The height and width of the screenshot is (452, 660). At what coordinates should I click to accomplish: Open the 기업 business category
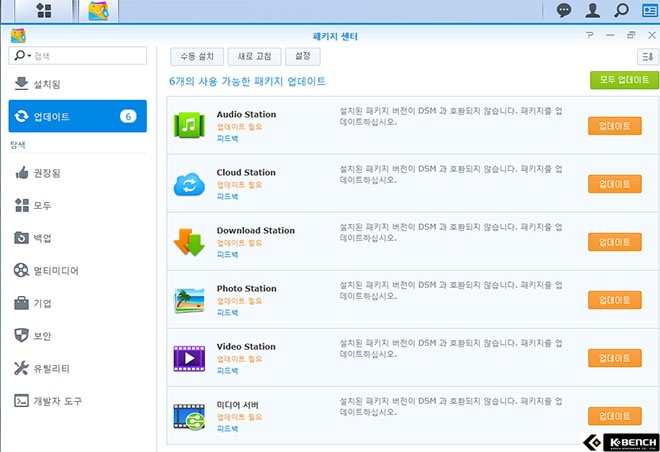point(77,303)
